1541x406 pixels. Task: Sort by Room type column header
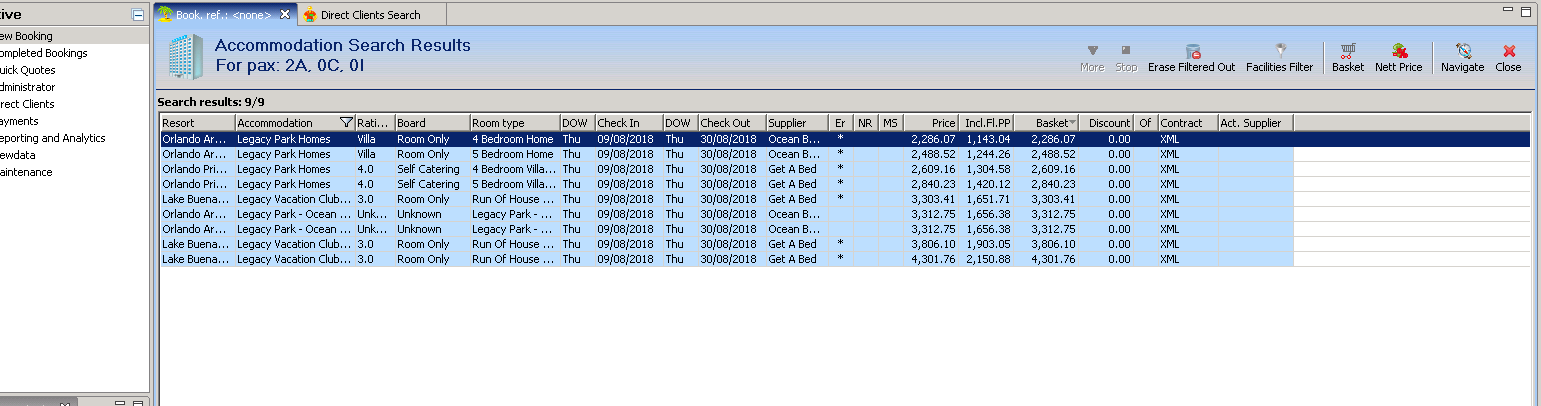[515, 123]
